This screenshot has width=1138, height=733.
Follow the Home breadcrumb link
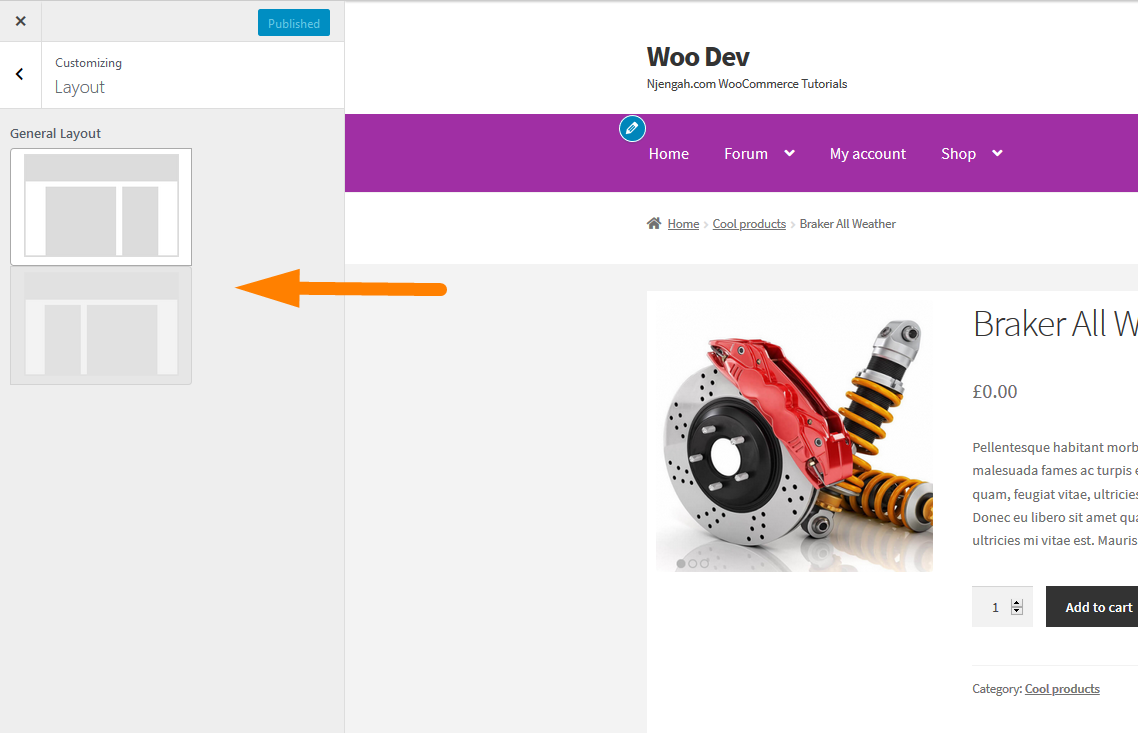(683, 224)
